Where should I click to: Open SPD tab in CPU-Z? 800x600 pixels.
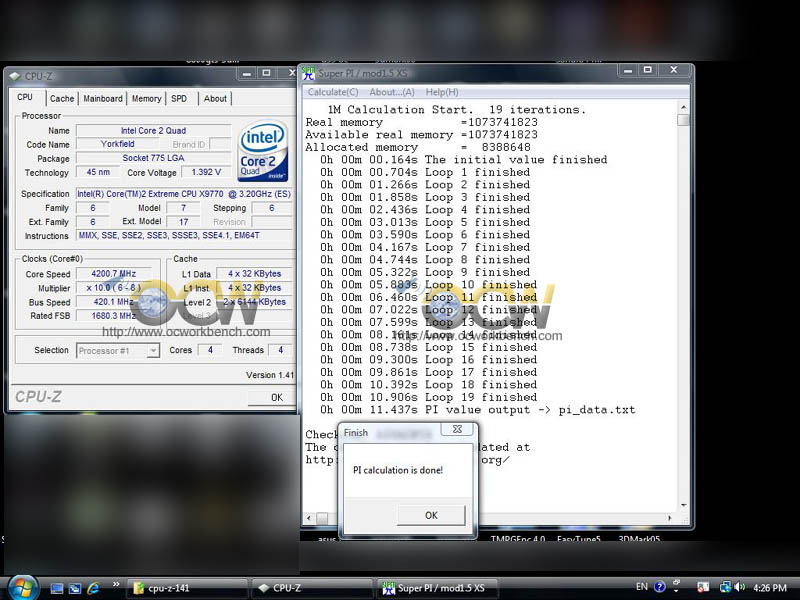179,98
